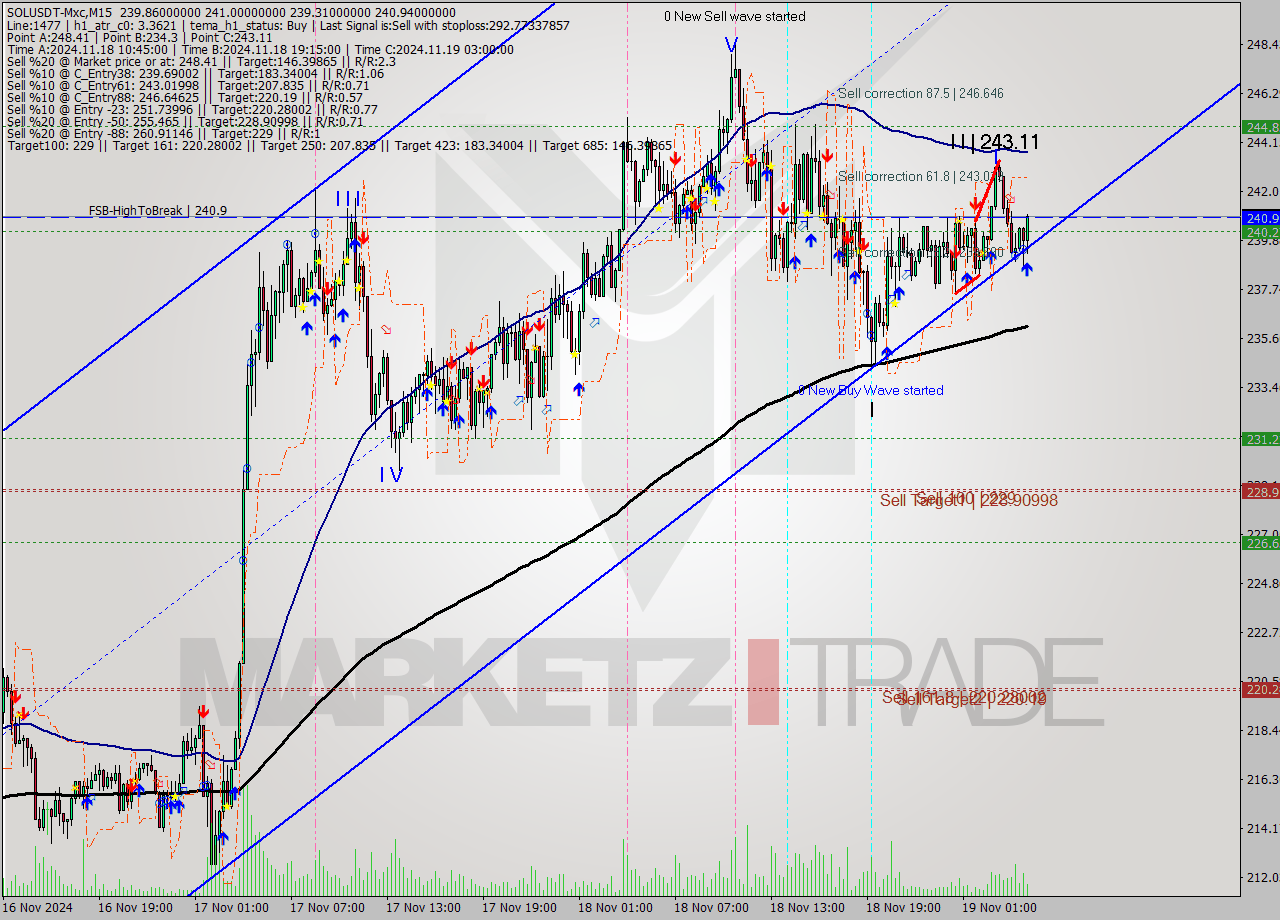1280x920 pixels.
Task: Click the '18 Nov 19:00' time axis label
Action: [x=903, y=908]
